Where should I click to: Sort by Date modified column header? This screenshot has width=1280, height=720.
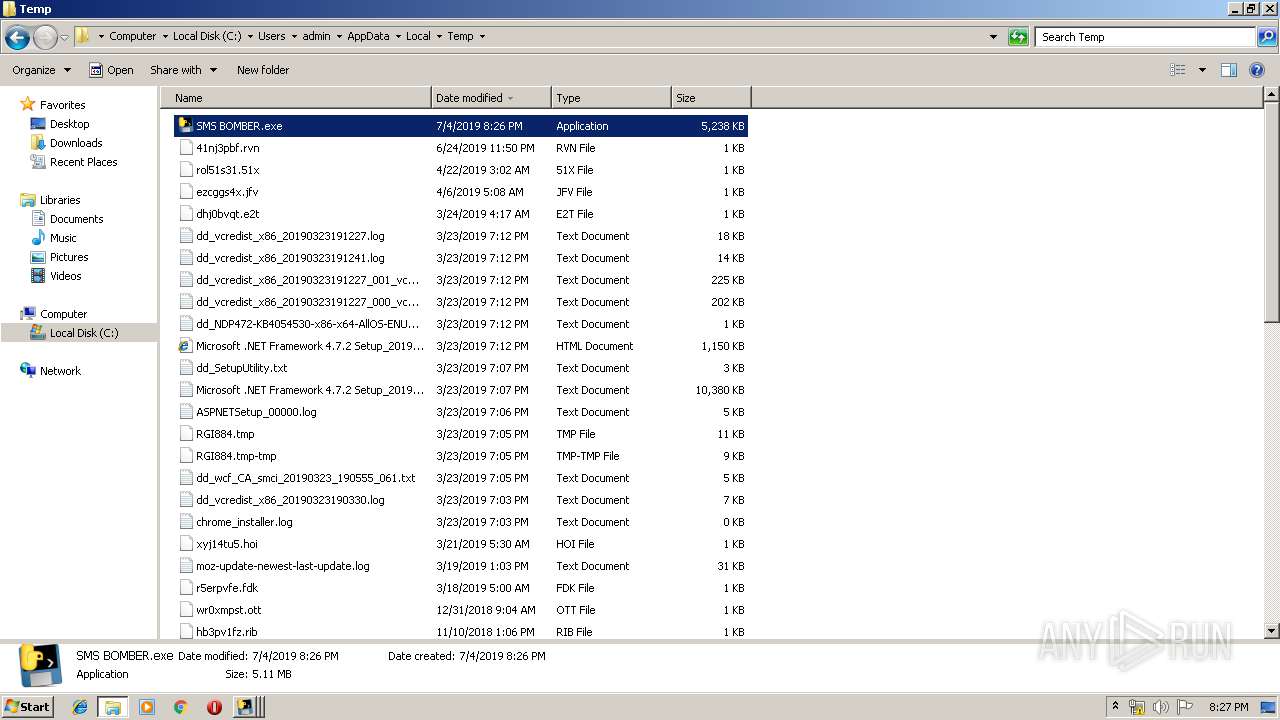point(491,98)
